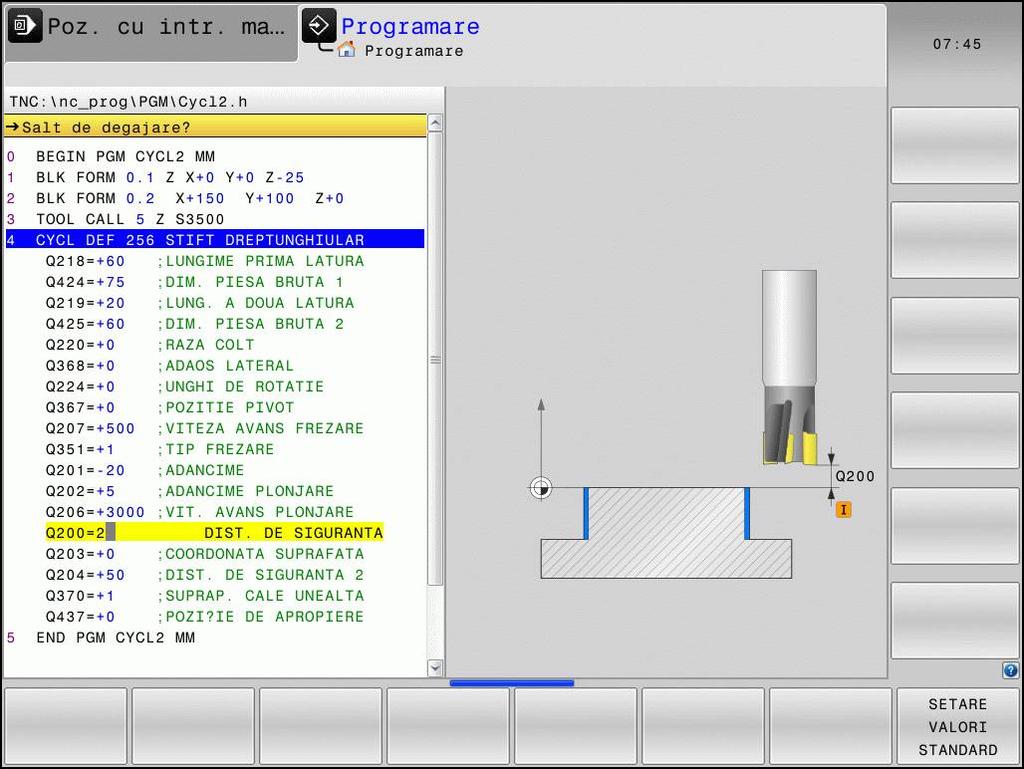This screenshot has width=1024, height=769.
Task: Click parameter Q207=+500 VITEZA AVANS FREZARE
Action: (x=204, y=428)
